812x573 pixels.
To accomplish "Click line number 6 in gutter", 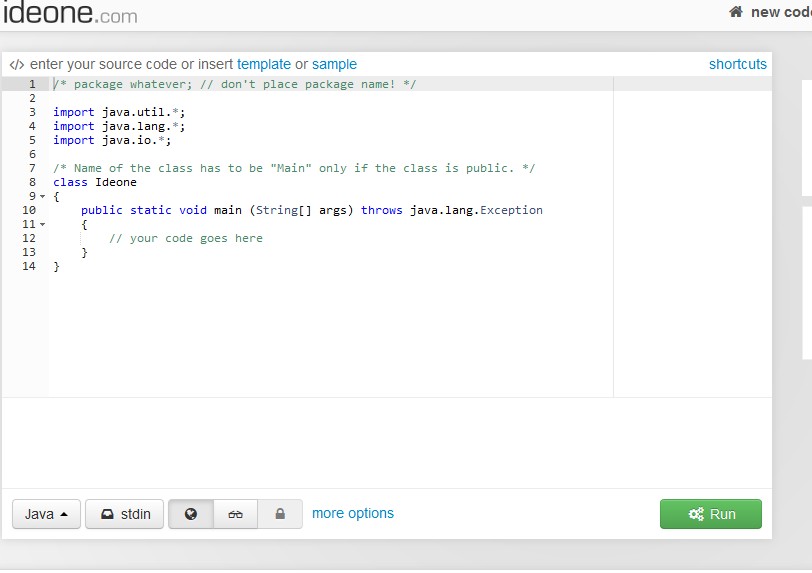I will pyautogui.click(x=32, y=154).
